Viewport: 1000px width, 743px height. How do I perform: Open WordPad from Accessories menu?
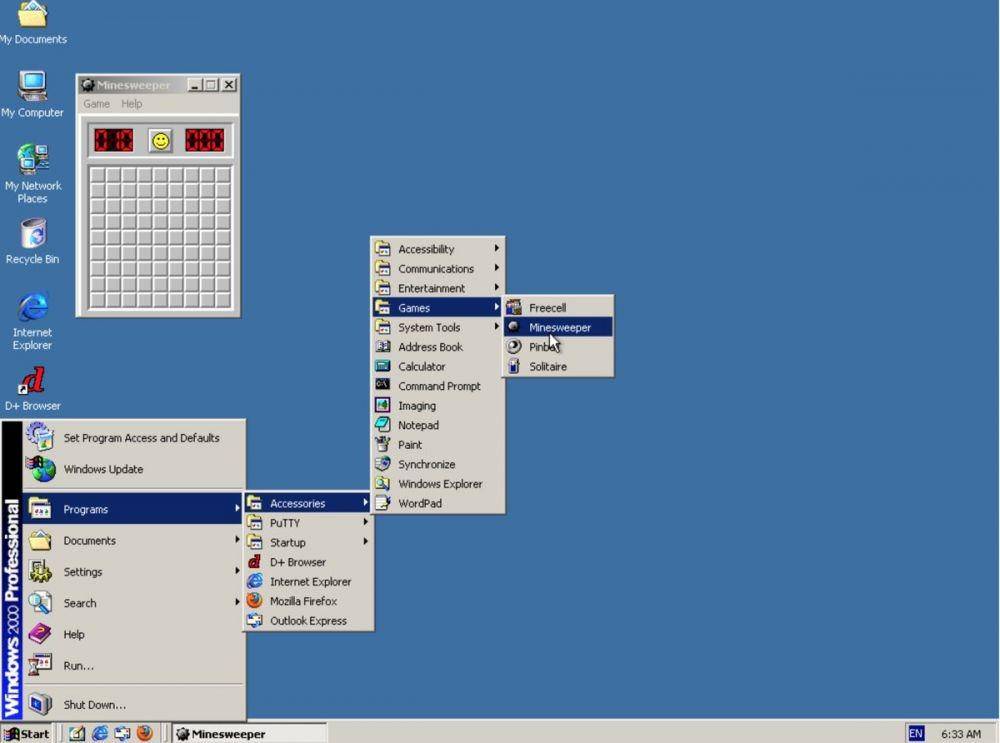438,503
